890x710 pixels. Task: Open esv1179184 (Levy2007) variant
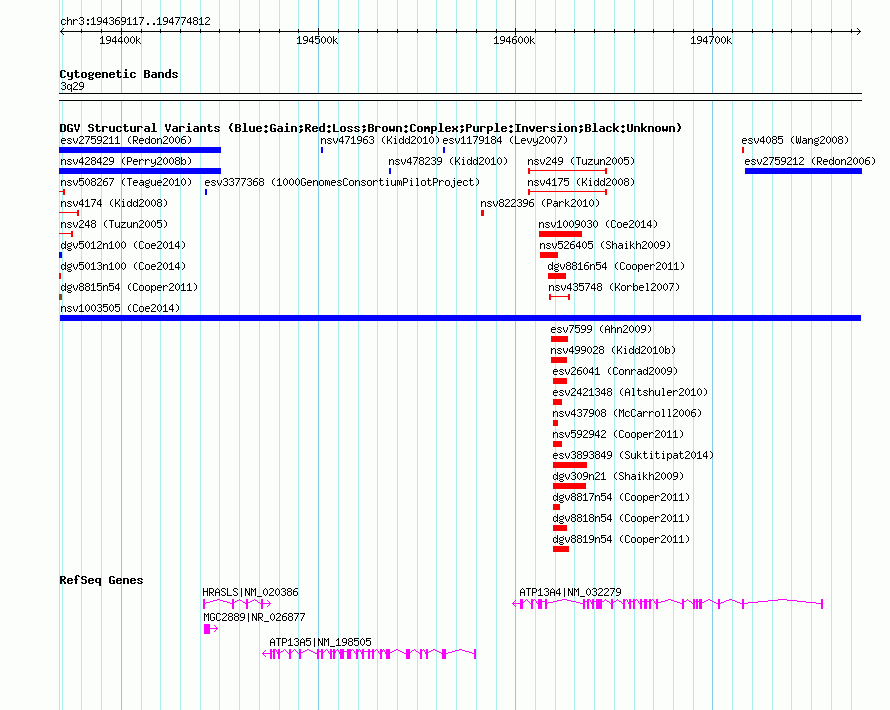(505, 140)
